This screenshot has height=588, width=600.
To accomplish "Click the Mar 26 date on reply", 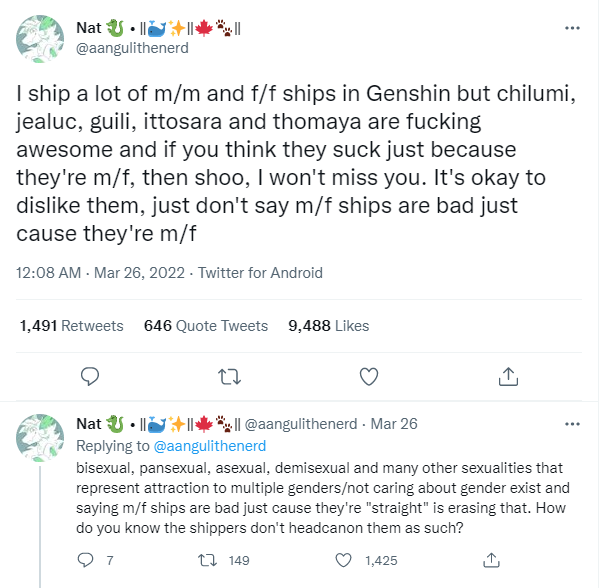I will pos(394,424).
